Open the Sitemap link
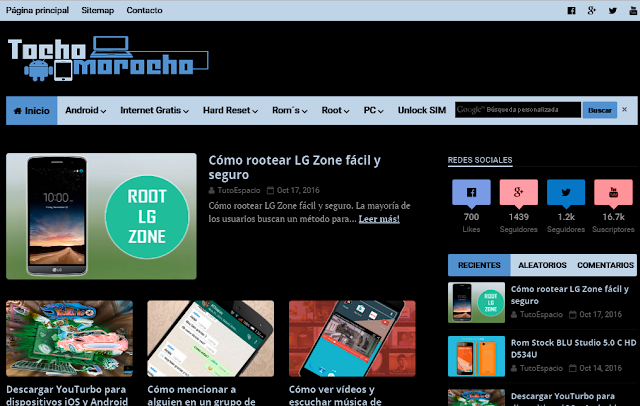 click(98, 10)
